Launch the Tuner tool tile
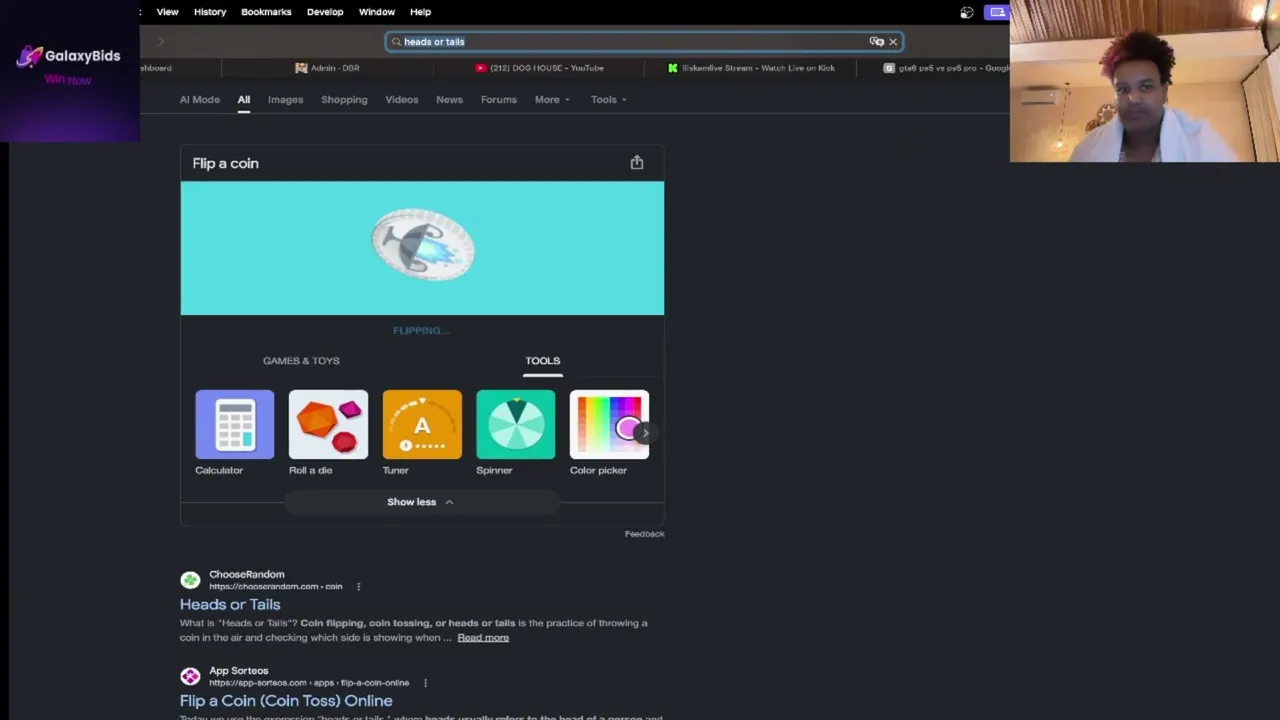The image size is (1280, 720). pos(422,432)
